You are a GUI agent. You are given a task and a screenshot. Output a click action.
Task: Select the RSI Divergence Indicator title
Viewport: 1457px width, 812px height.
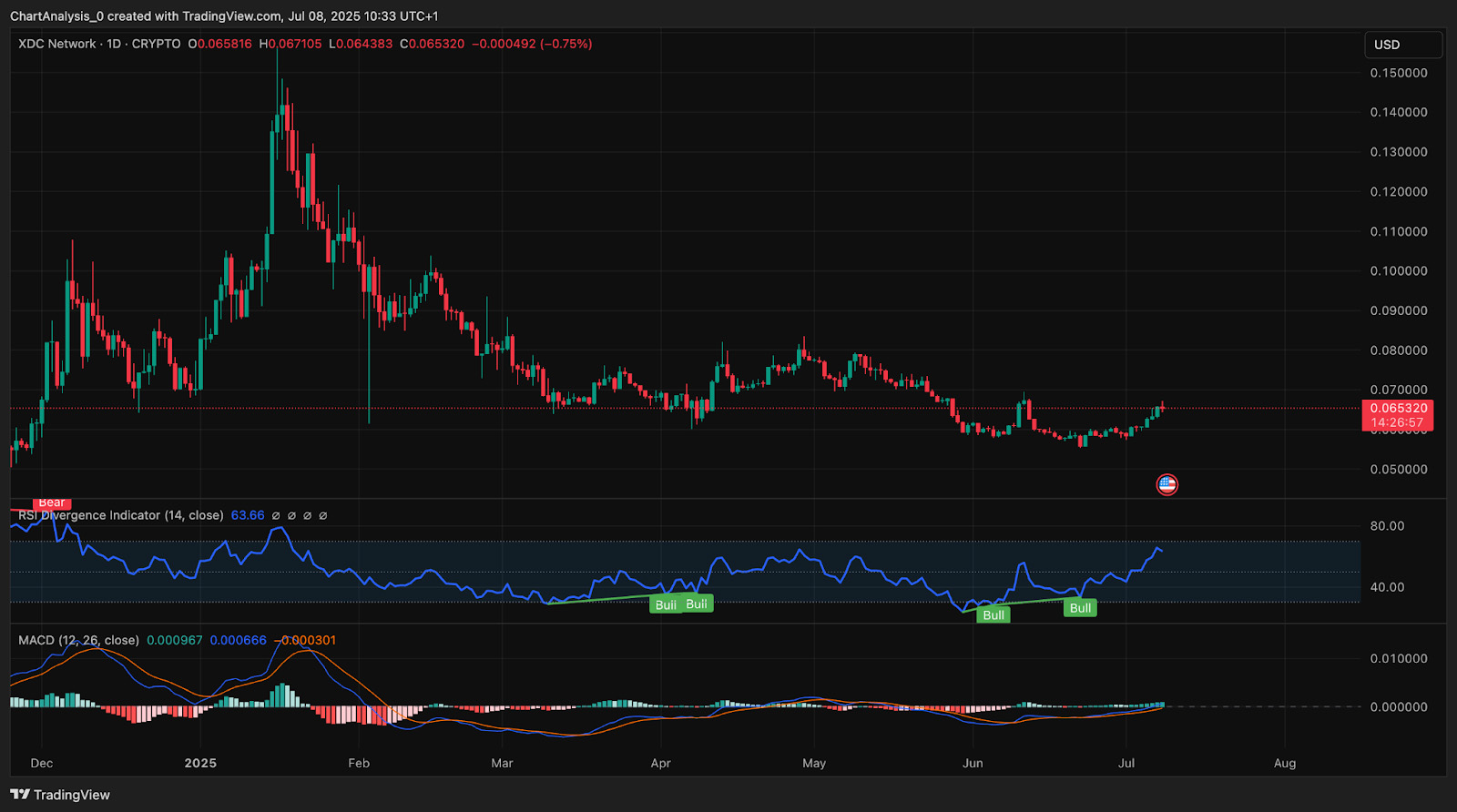(x=121, y=515)
